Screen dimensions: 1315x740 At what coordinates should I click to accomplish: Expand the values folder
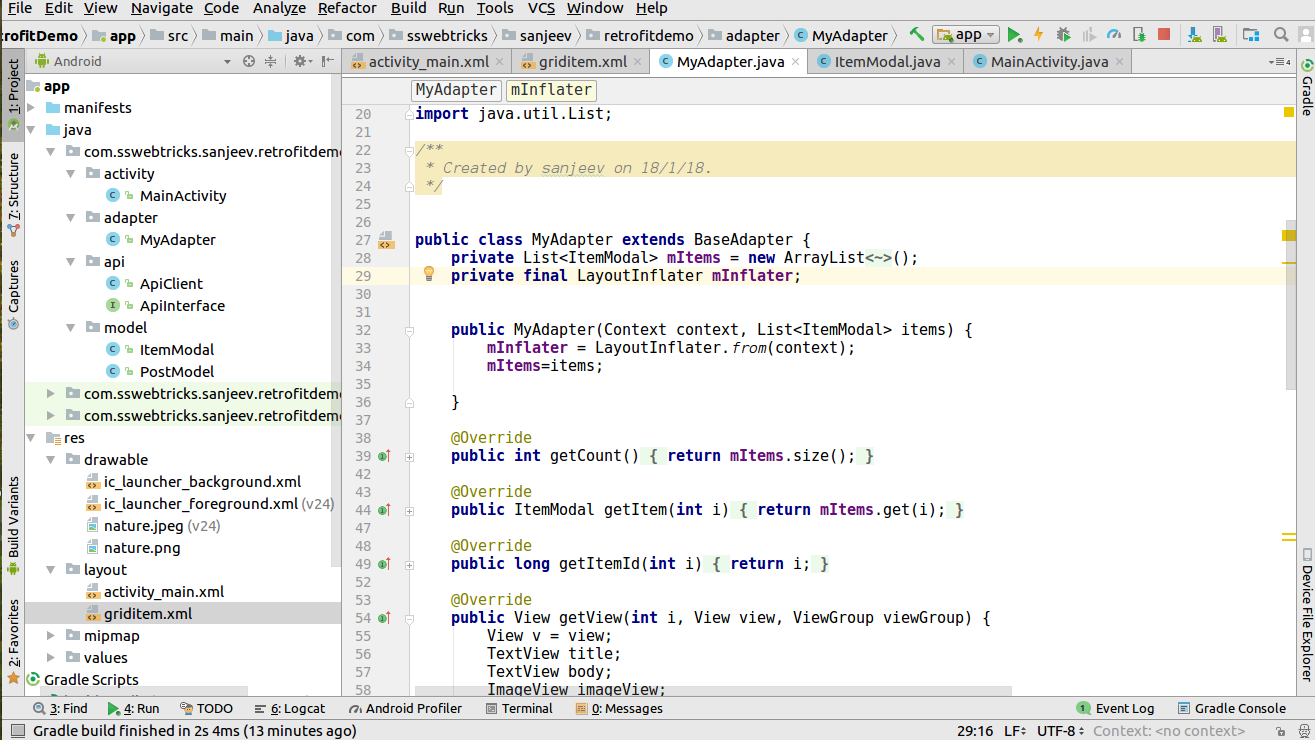(51, 658)
